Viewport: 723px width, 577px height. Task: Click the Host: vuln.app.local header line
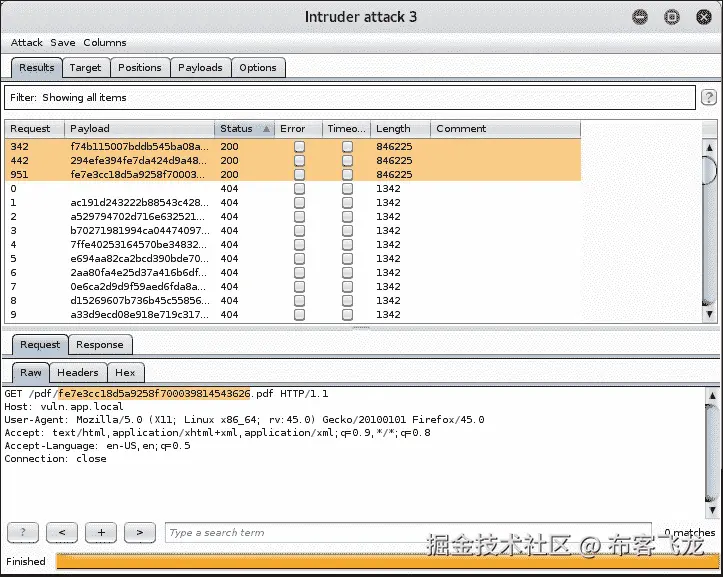pyautogui.click(x=64, y=407)
